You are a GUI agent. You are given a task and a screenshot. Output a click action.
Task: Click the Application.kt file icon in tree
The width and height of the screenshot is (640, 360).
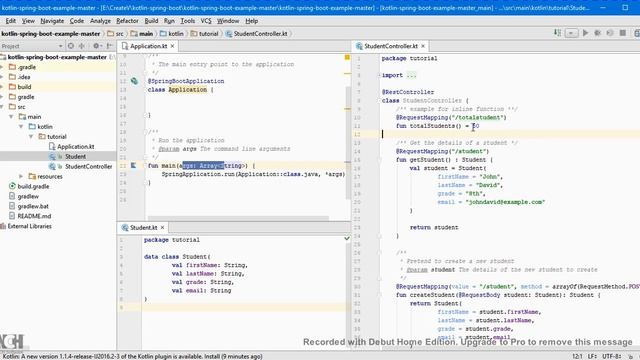coord(52,147)
